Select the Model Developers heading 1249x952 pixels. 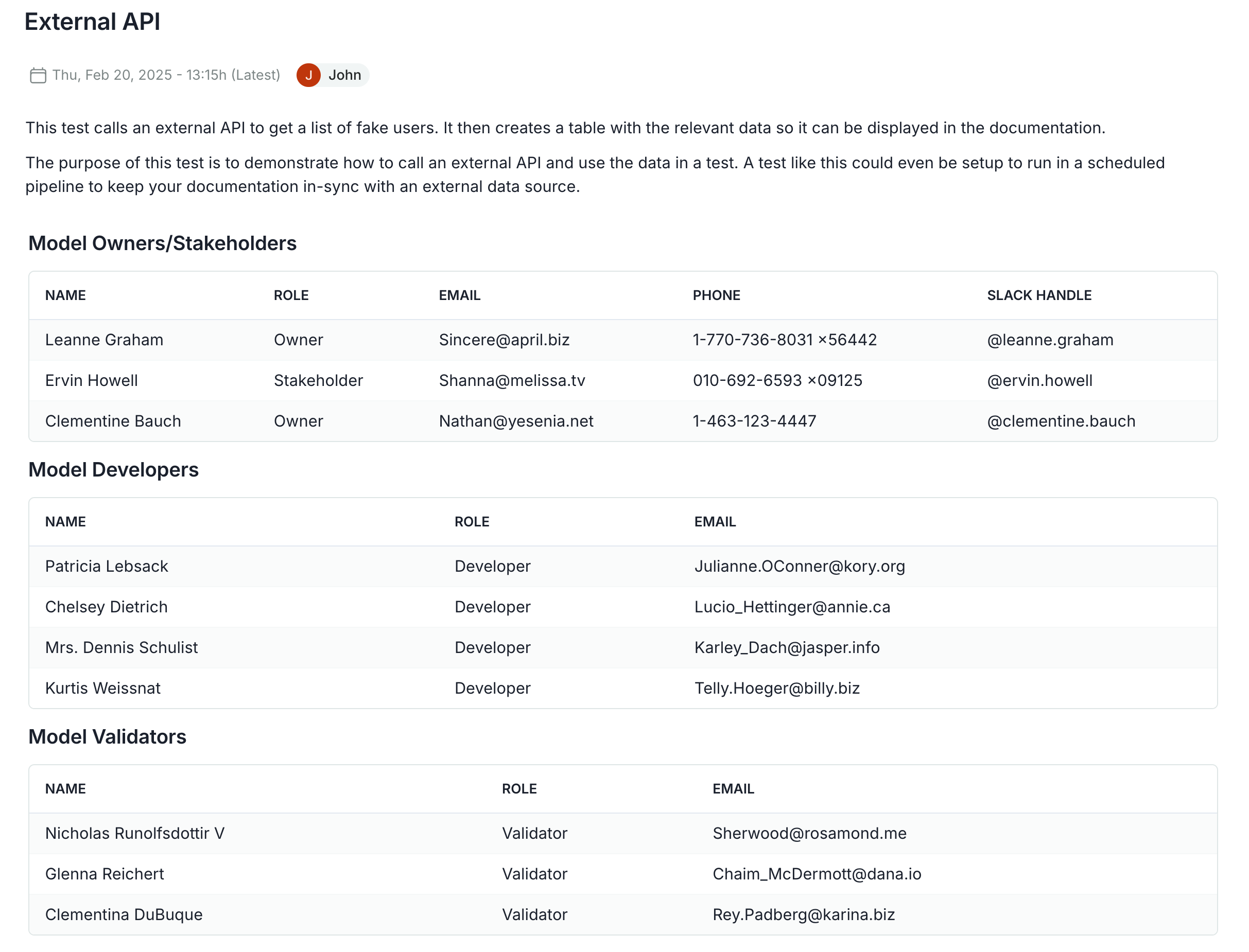(113, 470)
